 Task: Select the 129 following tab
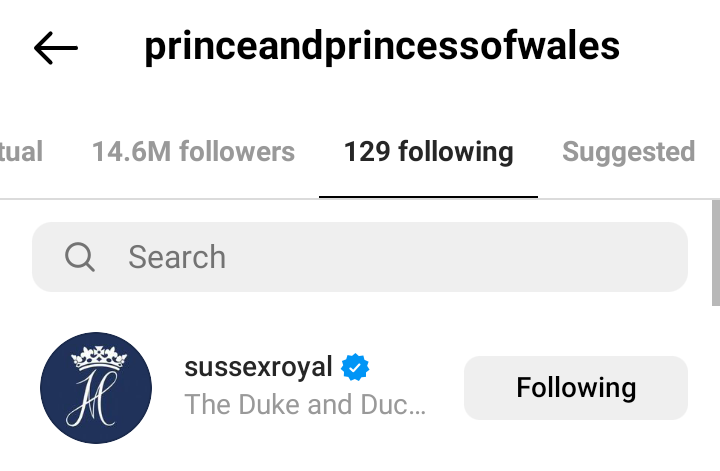point(428,152)
